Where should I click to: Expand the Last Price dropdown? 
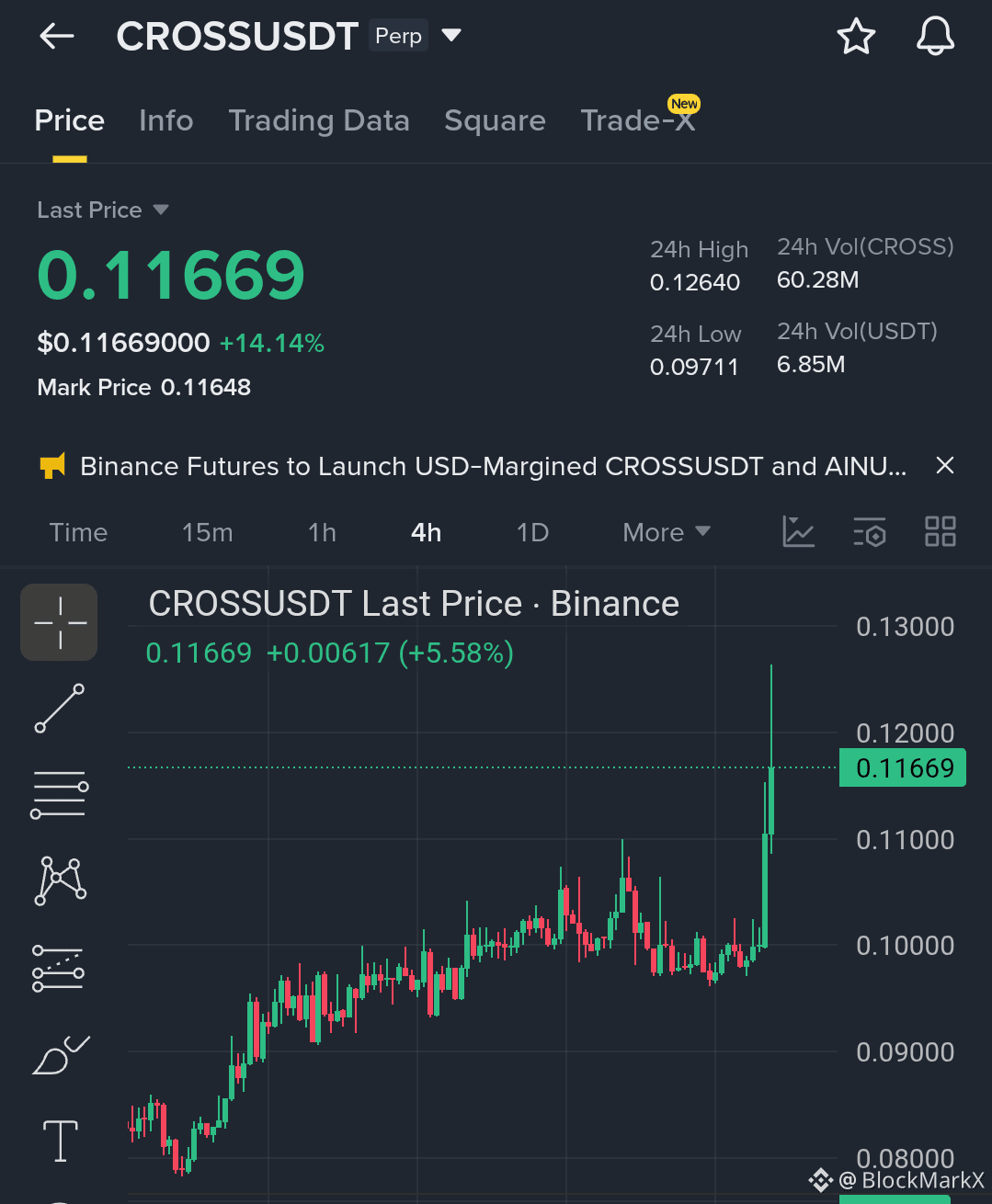[x=103, y=210]
